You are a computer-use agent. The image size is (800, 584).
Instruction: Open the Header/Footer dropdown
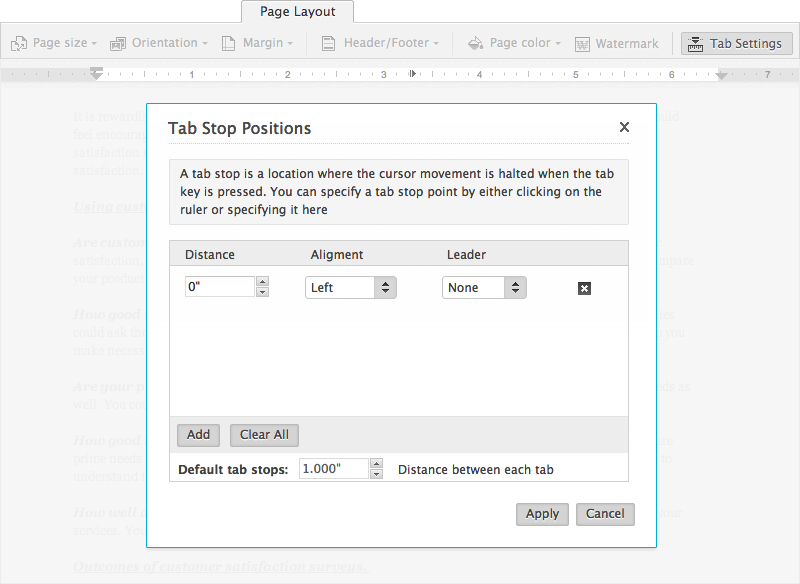coord(380,43)
